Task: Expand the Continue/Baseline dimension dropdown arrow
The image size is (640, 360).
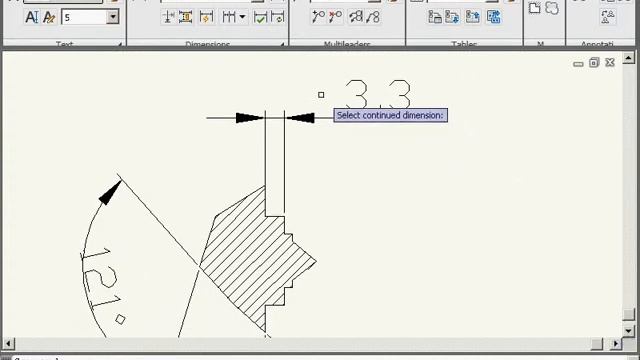Action: point(242,17)
